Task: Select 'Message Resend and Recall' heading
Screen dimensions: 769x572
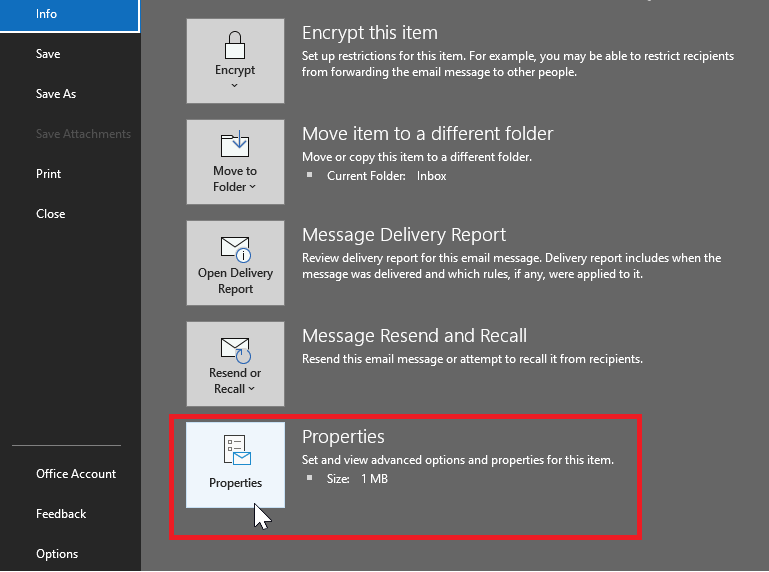Action: 414,336
